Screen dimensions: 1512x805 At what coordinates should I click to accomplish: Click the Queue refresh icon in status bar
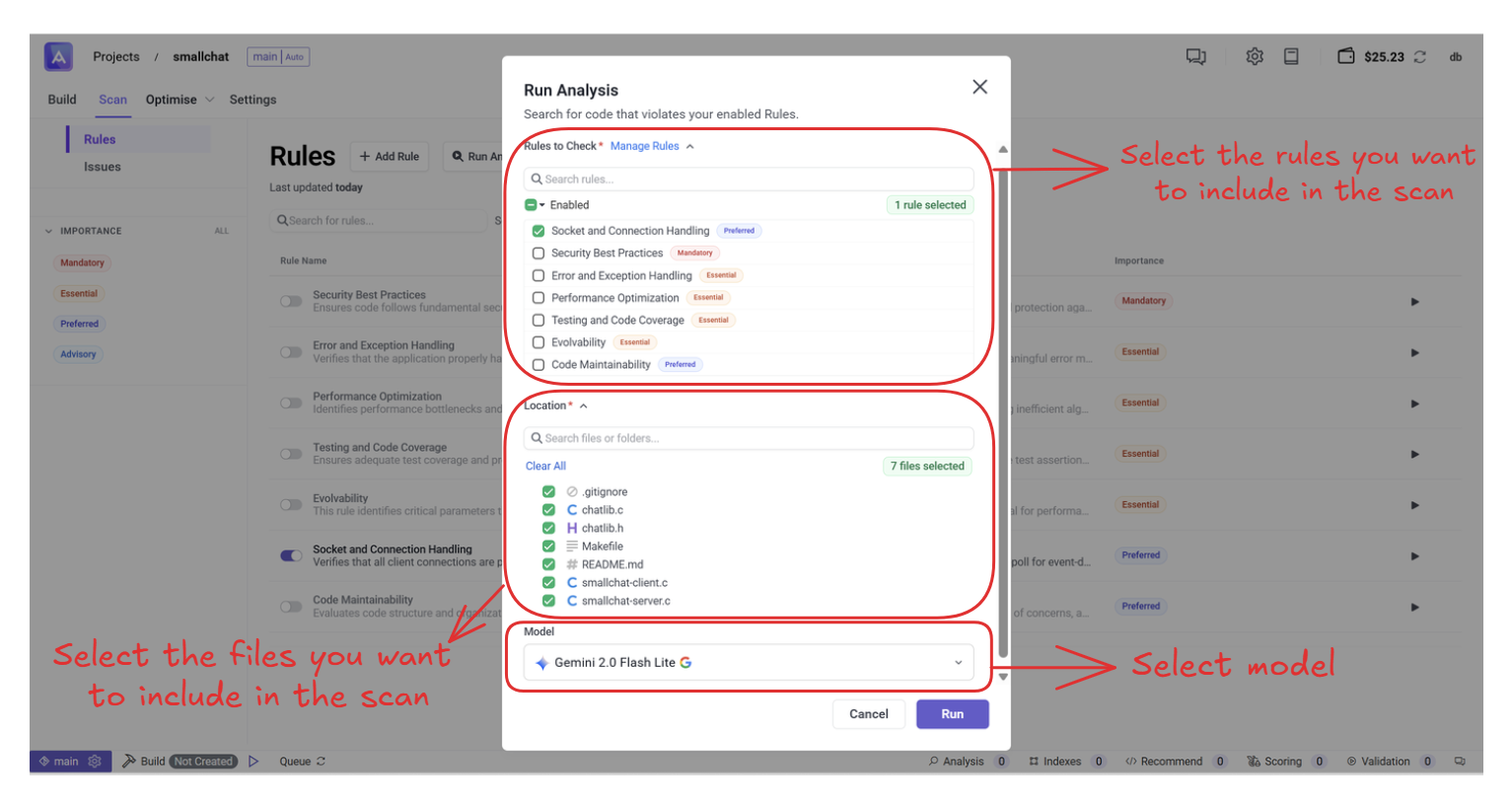click(322, 762)
